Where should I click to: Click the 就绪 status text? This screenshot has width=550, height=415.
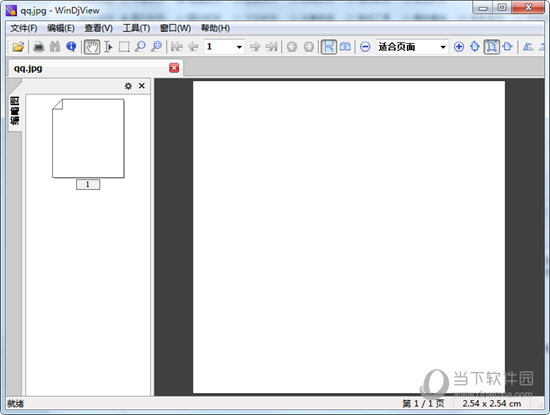(15, 403)
